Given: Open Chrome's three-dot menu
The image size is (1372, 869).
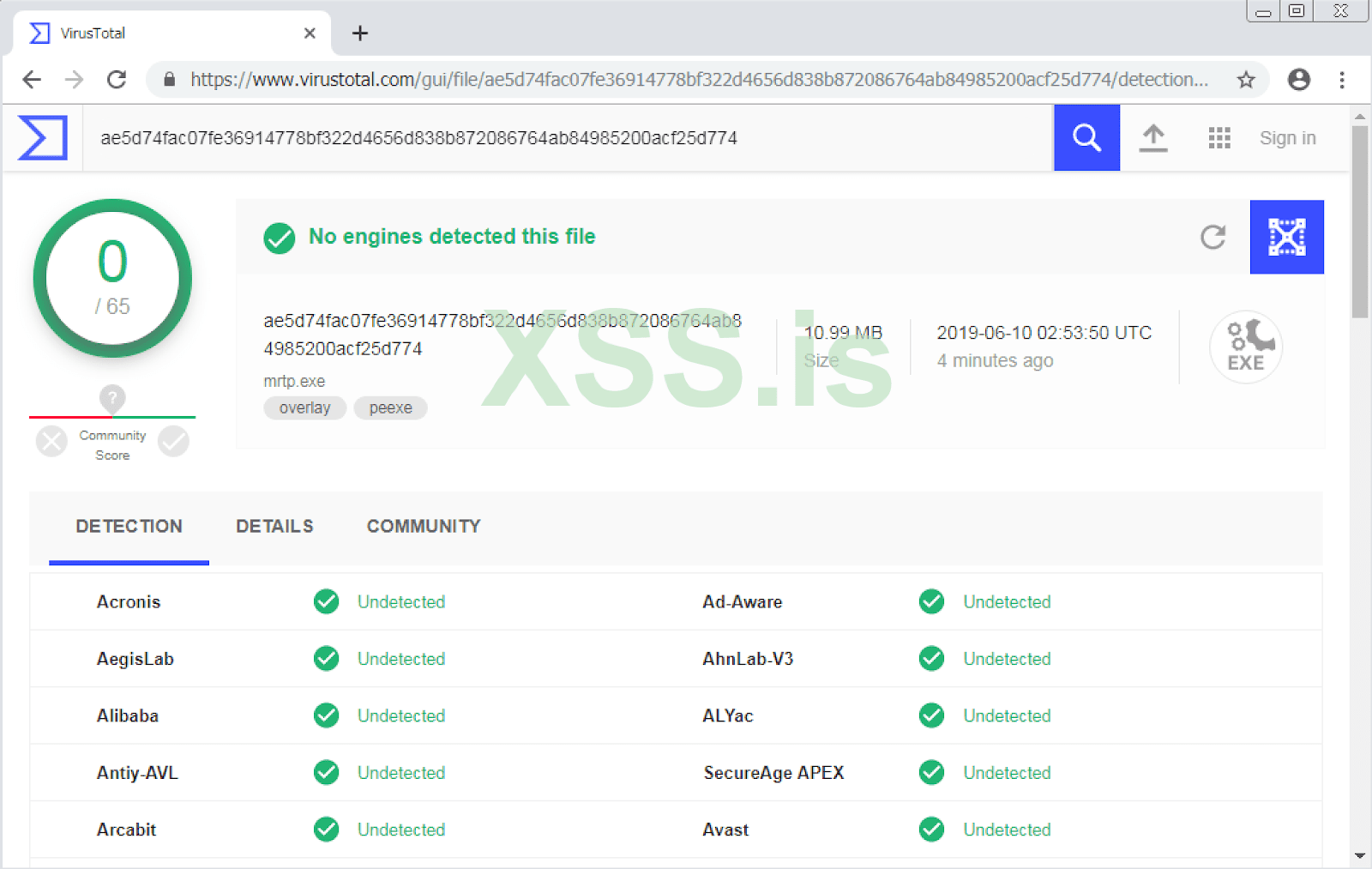Looking at the screenshot, I should [1342, 80].
